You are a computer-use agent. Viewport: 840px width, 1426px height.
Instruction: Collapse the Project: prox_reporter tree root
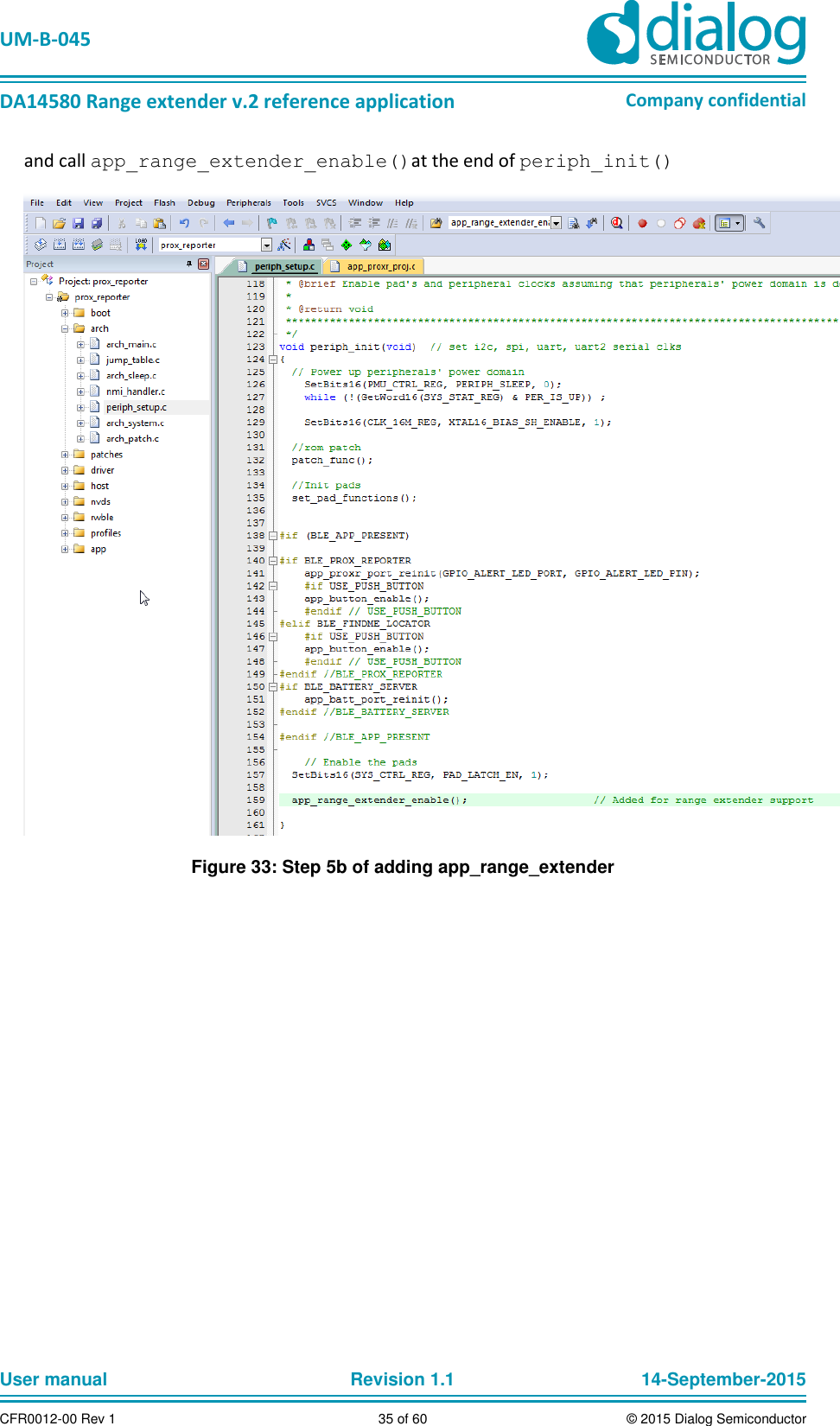pos(34,282)
